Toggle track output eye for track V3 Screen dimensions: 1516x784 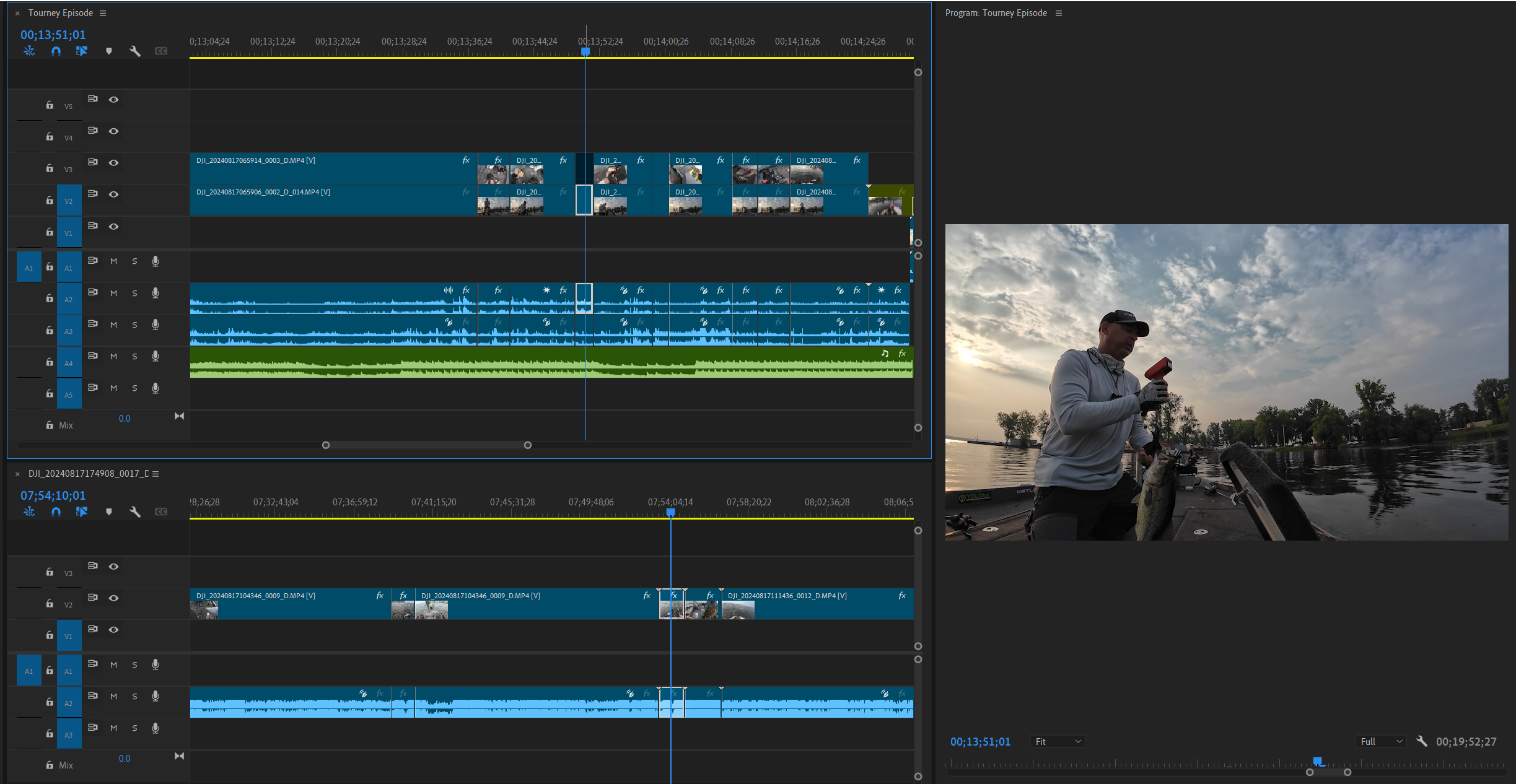113,162
